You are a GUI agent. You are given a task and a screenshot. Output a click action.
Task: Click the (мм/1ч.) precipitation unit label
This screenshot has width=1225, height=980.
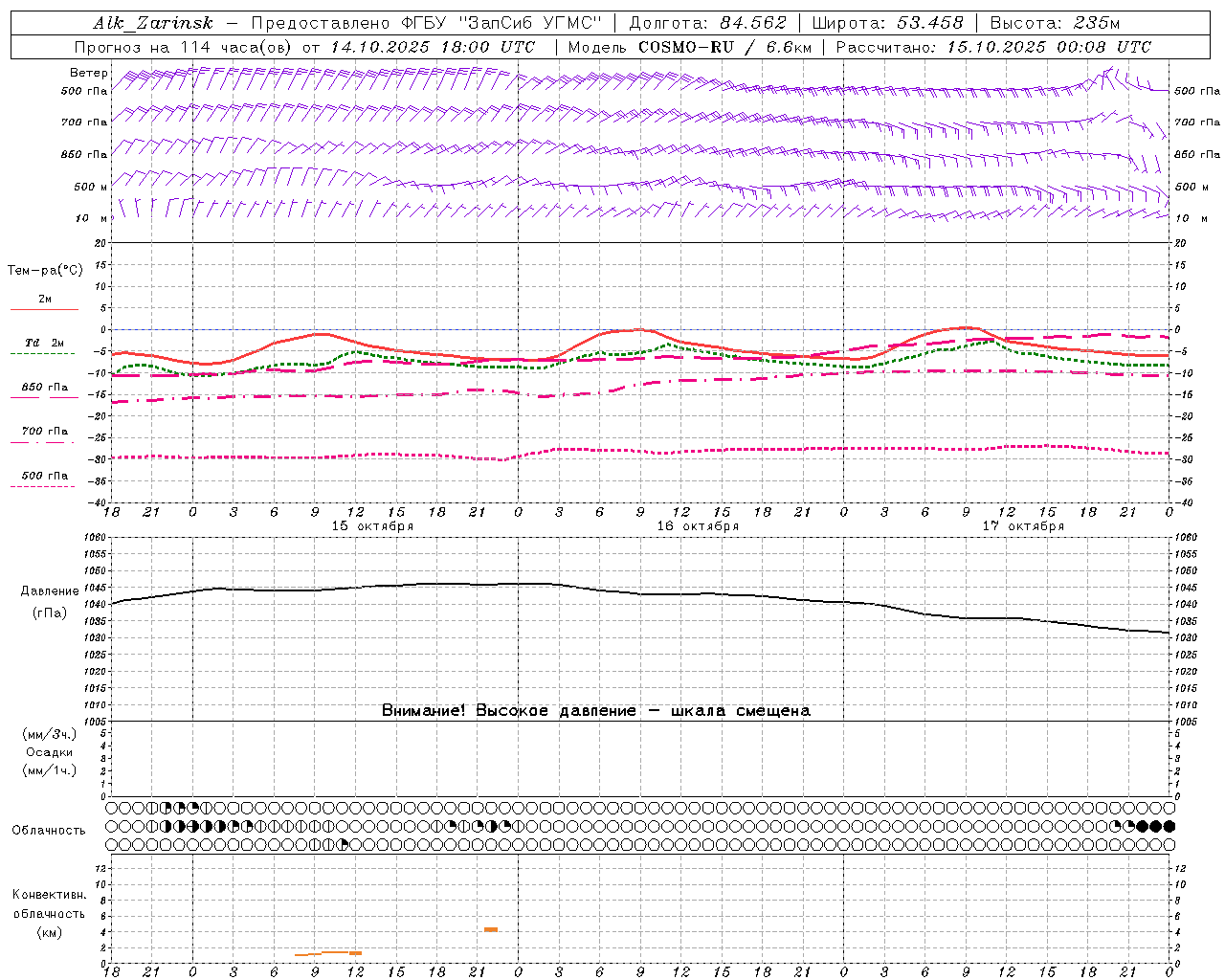click(50, 770)
